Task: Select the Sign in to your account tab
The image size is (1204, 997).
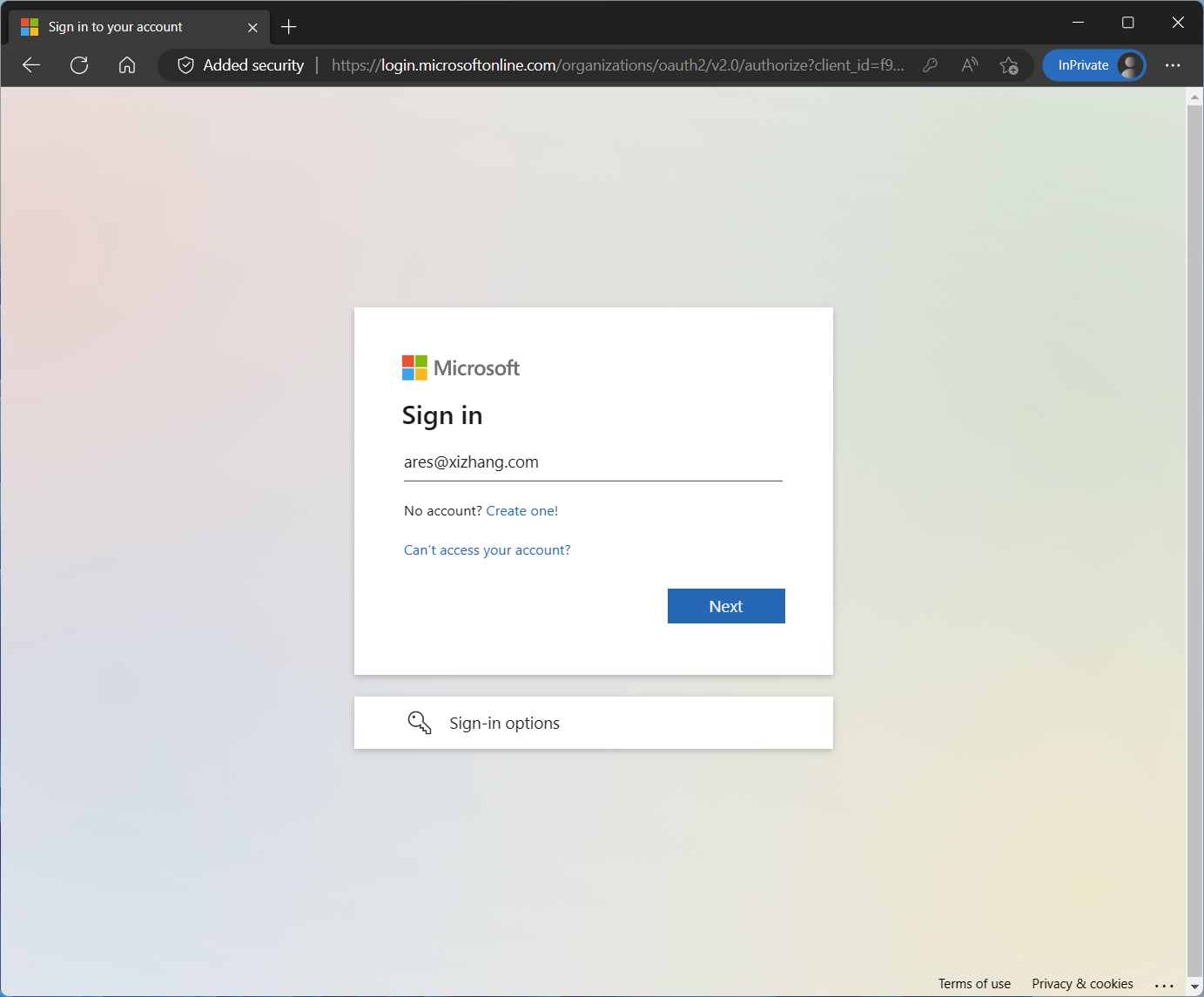Action: coord(139,27)
